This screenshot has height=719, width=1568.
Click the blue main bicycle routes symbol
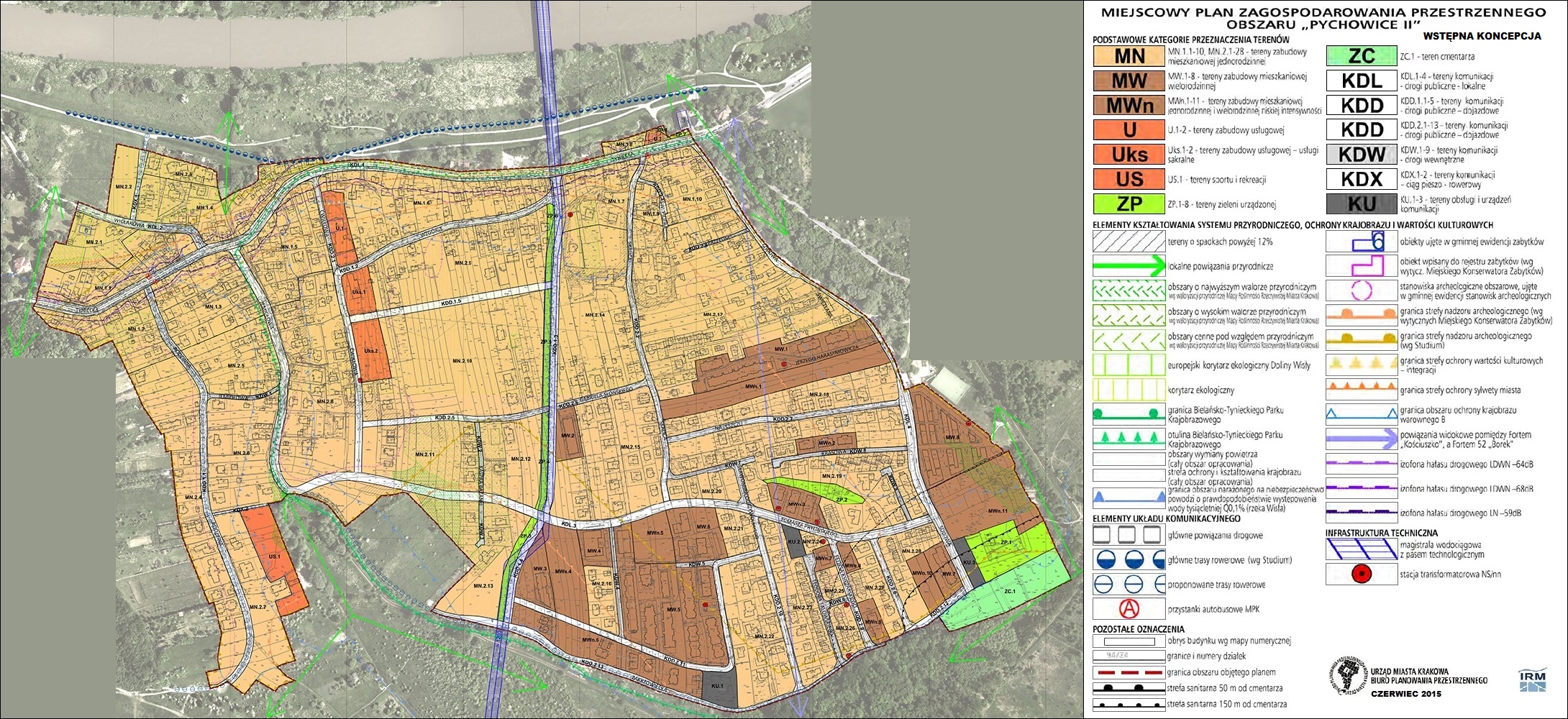tap(1129, 560)
